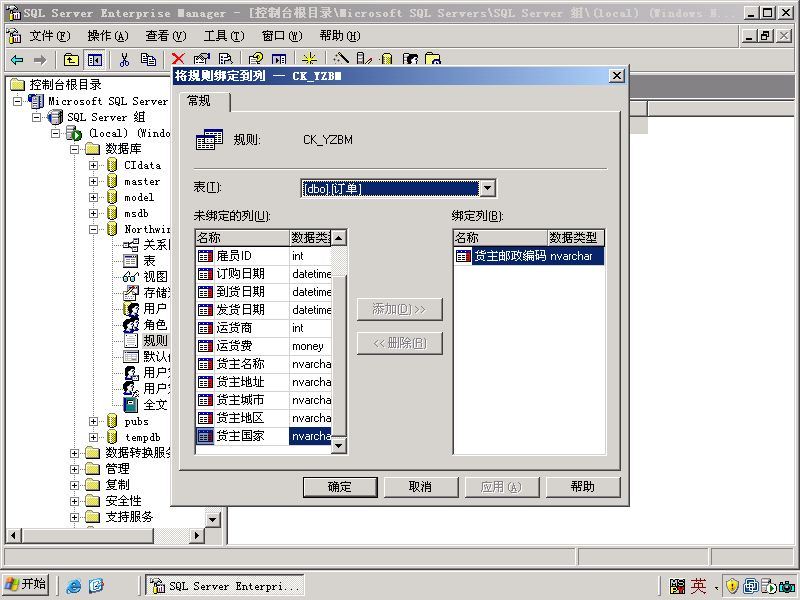Close the bind rule dialog with X
800x600 pixels.
click(x=616, y=76)
